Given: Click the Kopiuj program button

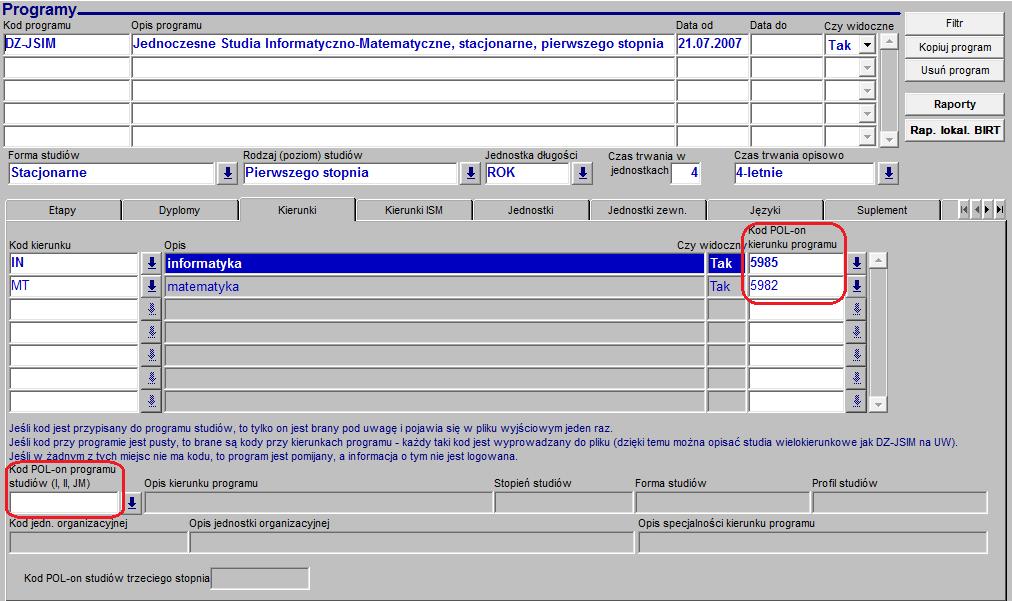Looking at the screenshot, I should tap(955, 47).
